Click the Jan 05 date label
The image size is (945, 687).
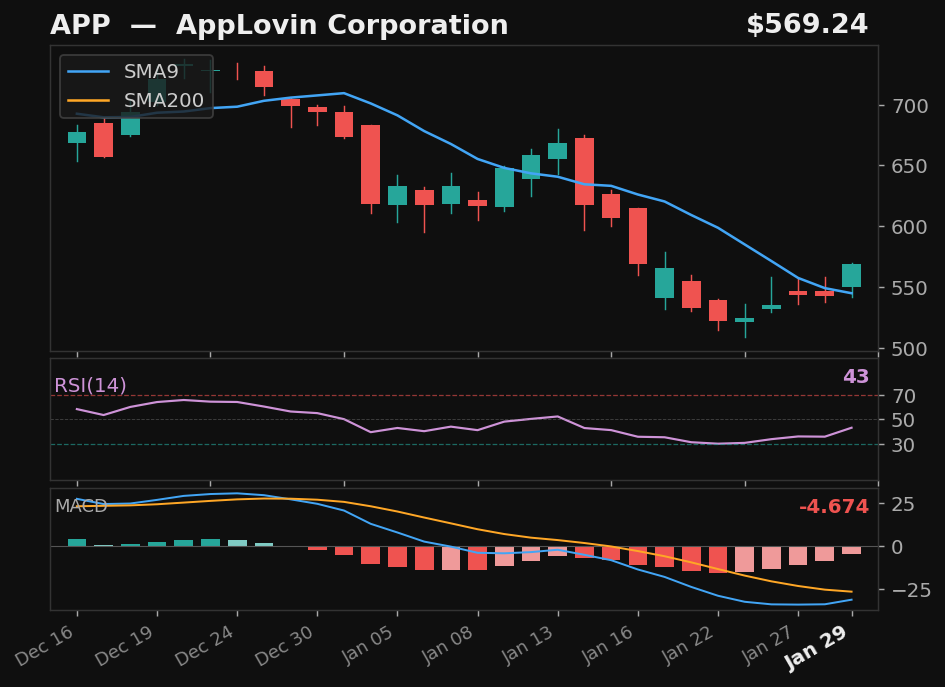coord(368,645)
